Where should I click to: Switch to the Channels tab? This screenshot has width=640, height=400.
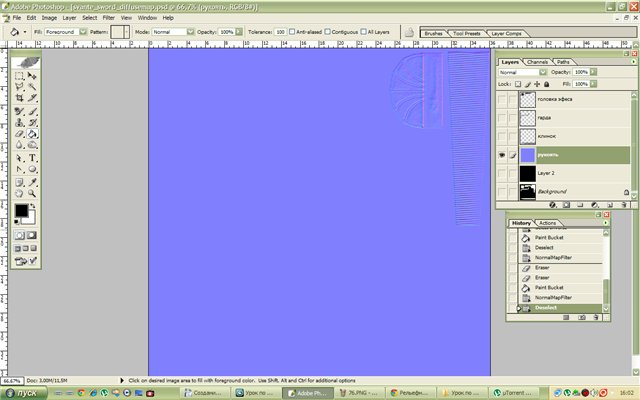pos(537,62)
